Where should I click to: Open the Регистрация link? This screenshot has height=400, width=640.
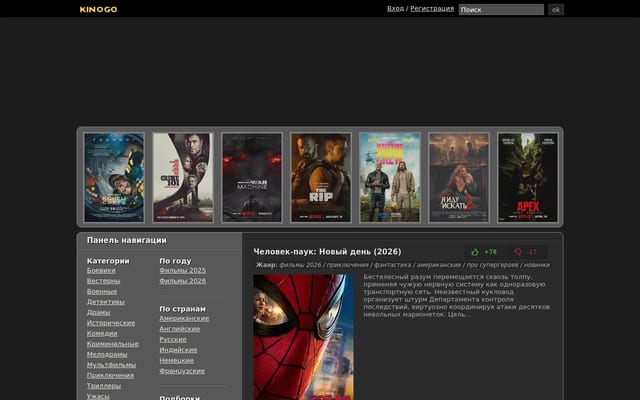432,9
